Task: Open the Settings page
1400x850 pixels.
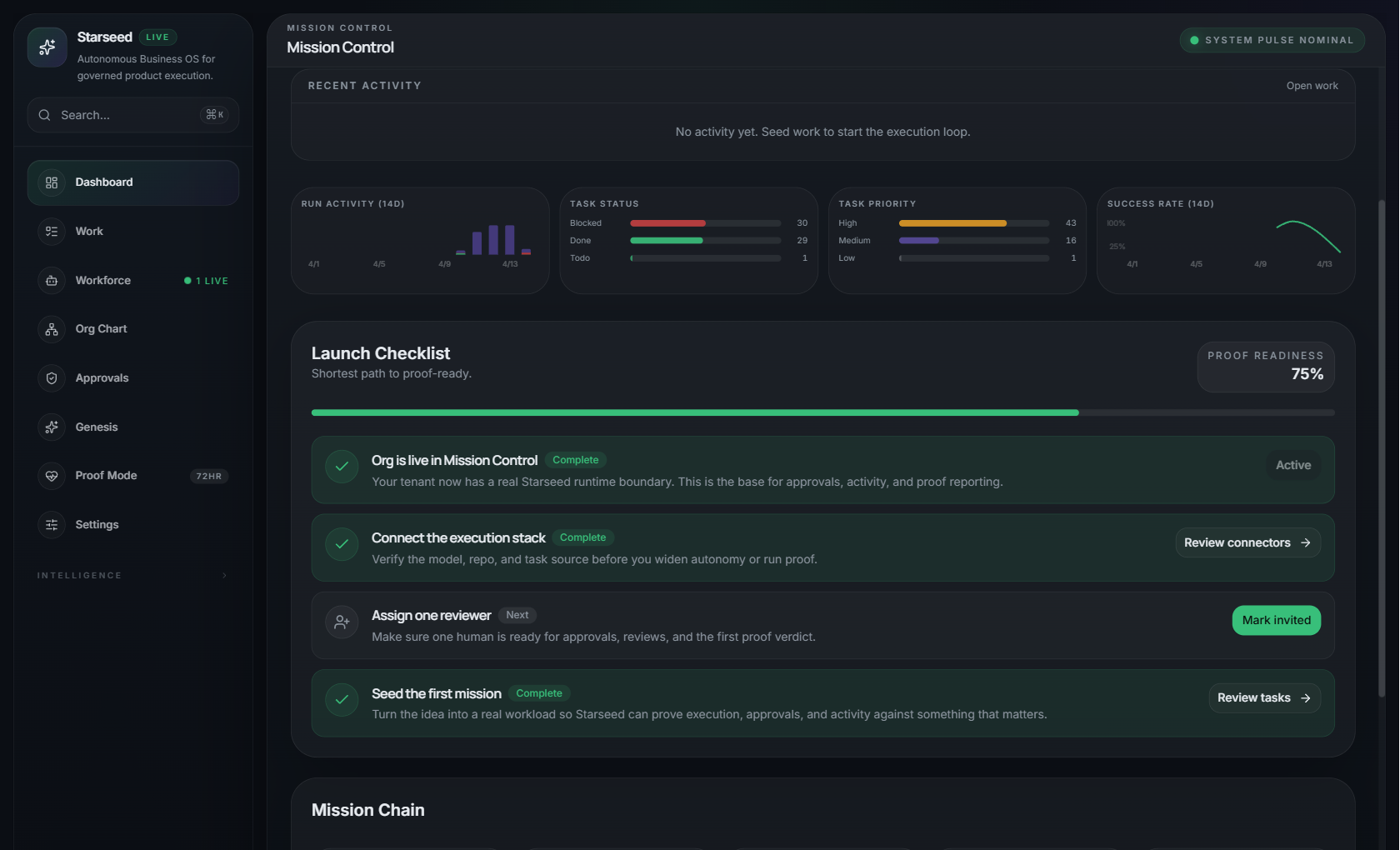Action: 133,525
